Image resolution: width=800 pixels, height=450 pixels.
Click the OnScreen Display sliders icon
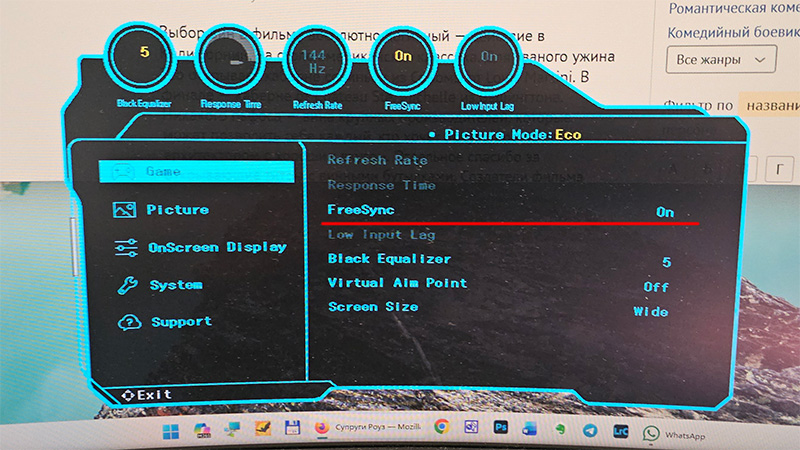coord(126,247)
